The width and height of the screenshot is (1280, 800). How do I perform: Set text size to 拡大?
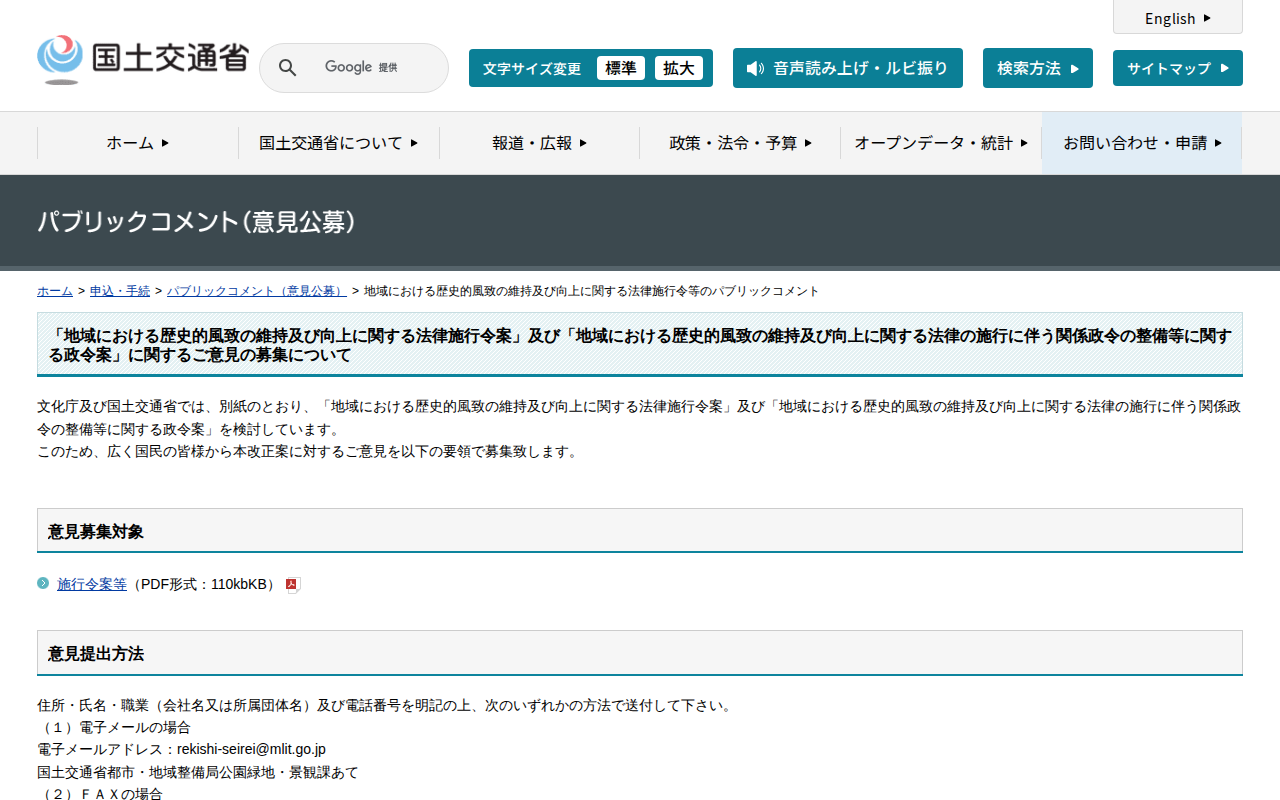(679, 68)
